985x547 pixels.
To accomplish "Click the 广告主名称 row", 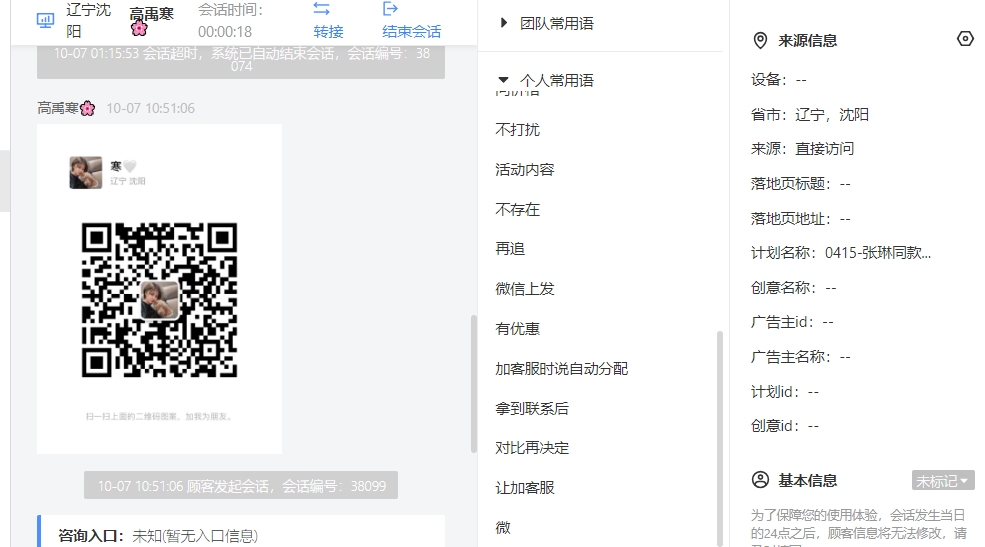I will [x=800, y=357].
